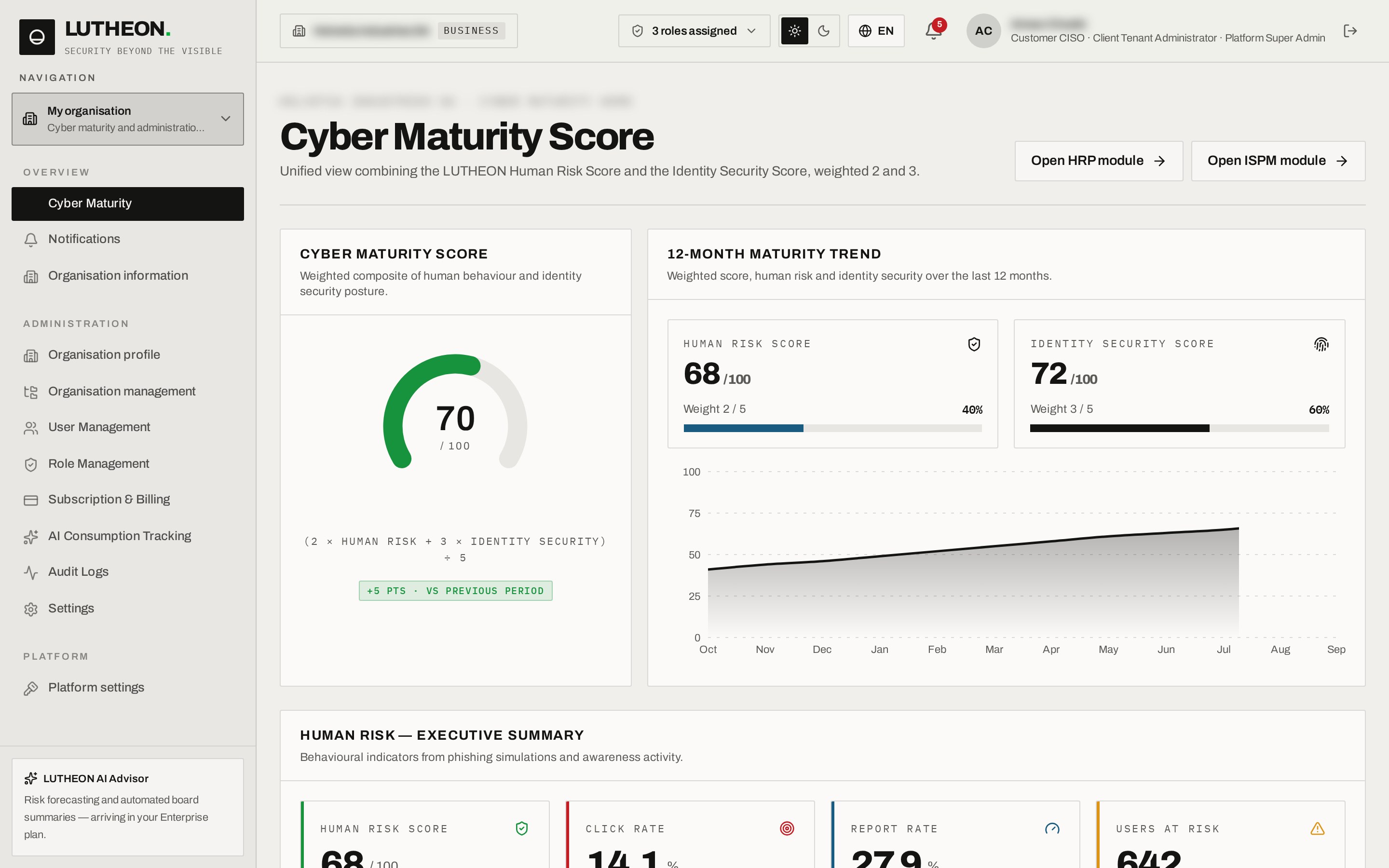Click the Organisation profile sidebar icon
The width and height of the screenshot is (1389, 868).
[31, 355]
